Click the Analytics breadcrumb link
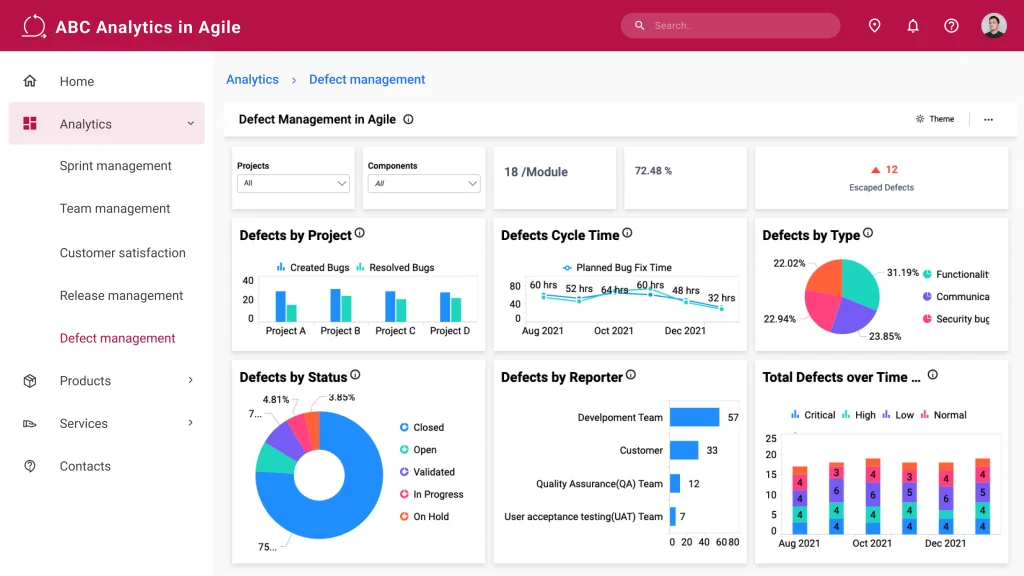This screenshot has height=576, width=1024. click(x=252, y=79)
